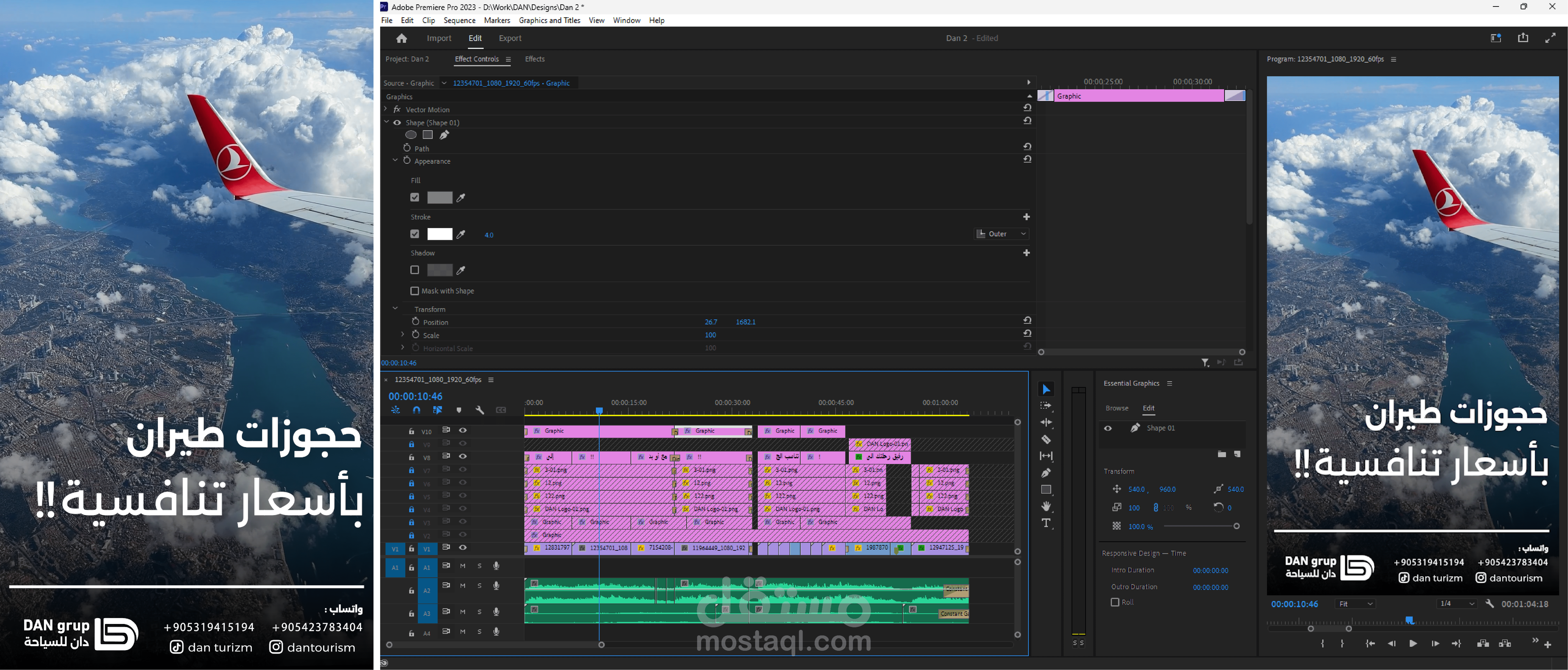
Task: Switch to the Effects panel tab
Action: (x=535, y=59)
